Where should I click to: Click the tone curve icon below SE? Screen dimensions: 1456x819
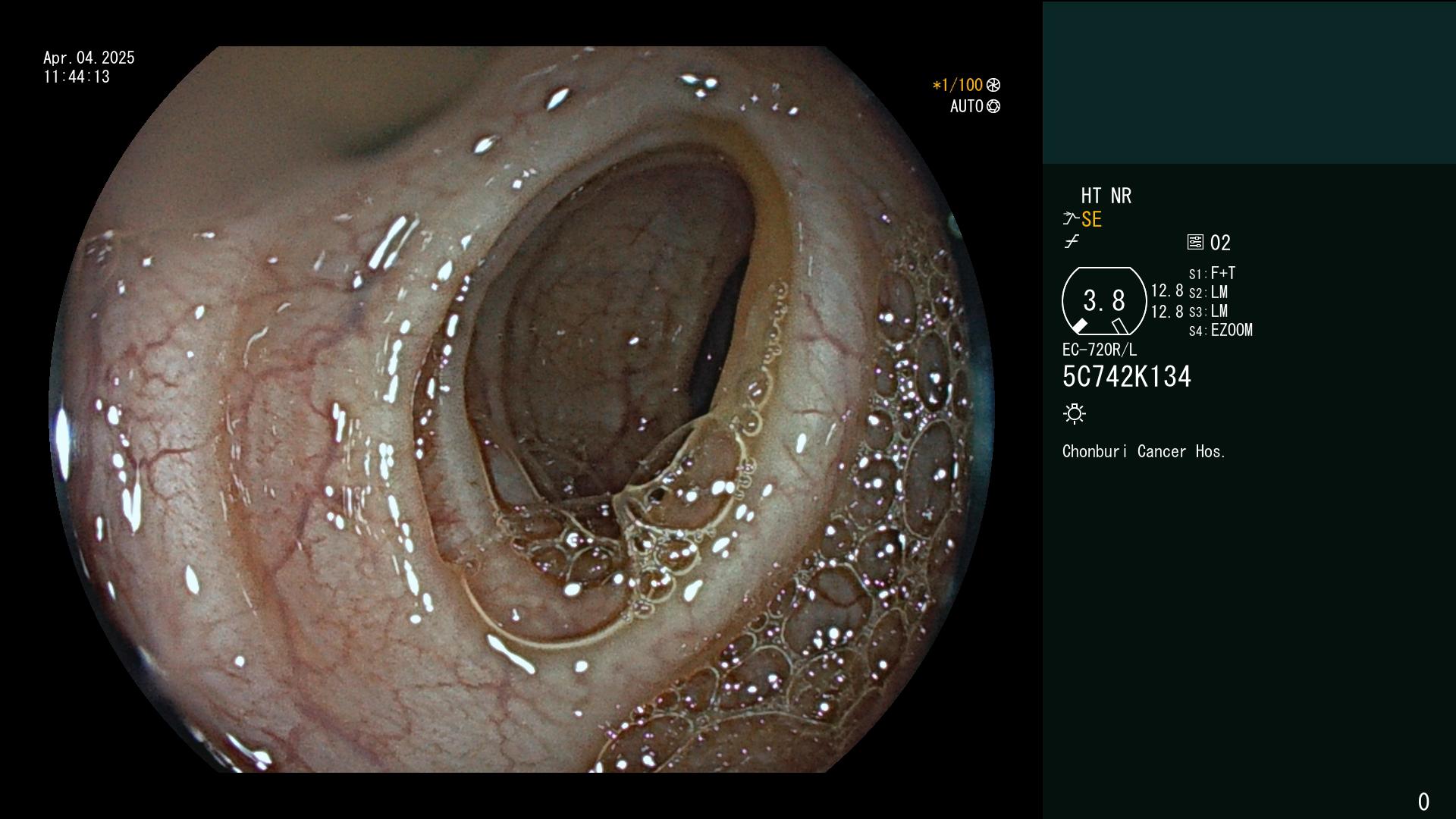point(1072,242)
